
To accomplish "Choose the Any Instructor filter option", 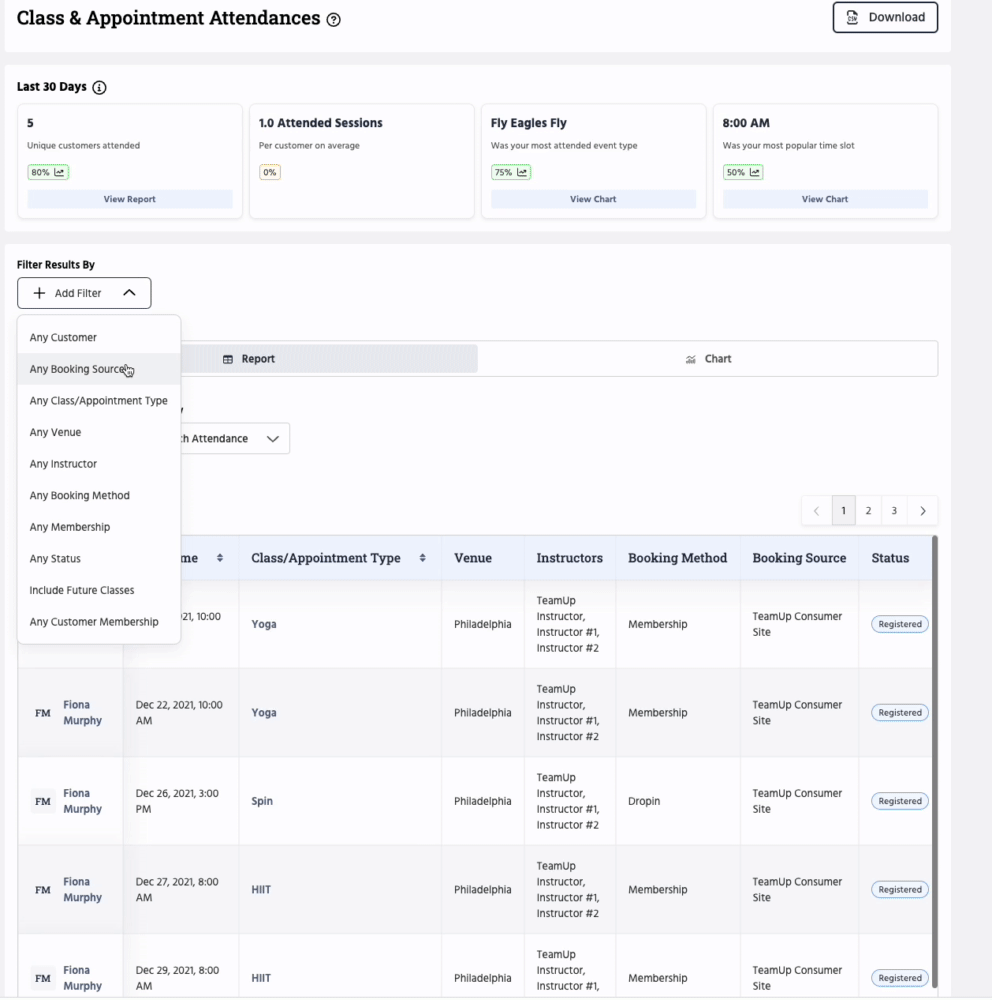I will 63,464.
